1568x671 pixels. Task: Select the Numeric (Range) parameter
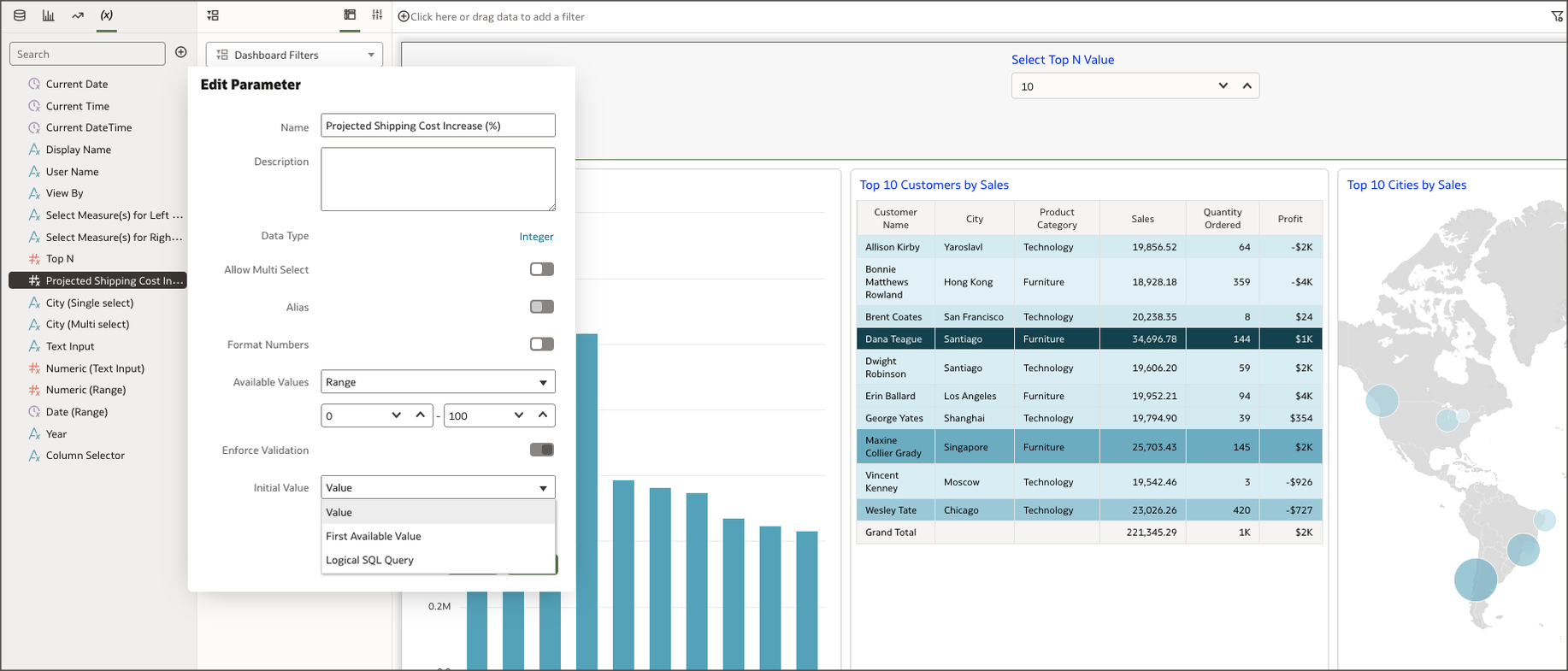pyautogui.click(x=85, y=390)
